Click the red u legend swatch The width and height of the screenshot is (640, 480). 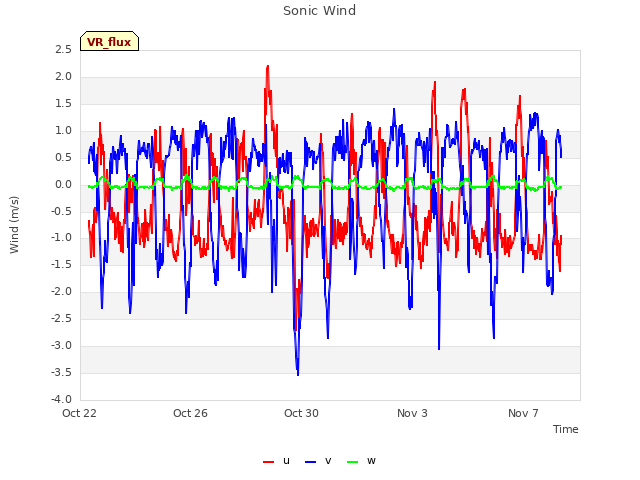tap(269, 462)
